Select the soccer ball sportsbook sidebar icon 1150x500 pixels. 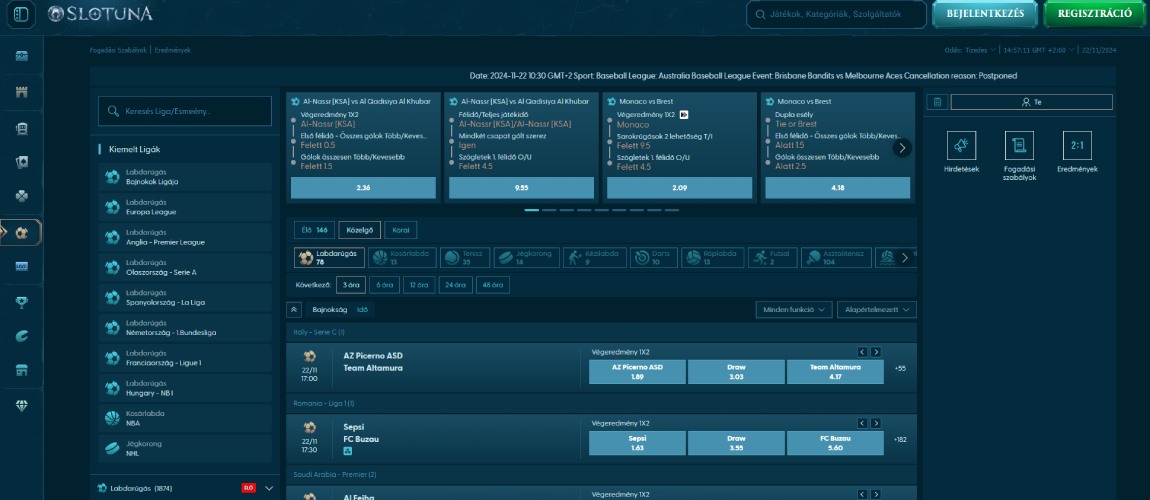pos(21,232)
